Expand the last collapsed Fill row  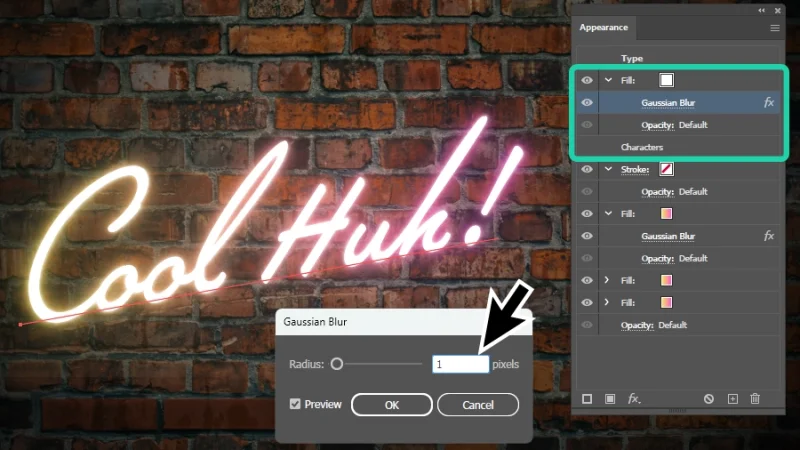click(608, 302)
